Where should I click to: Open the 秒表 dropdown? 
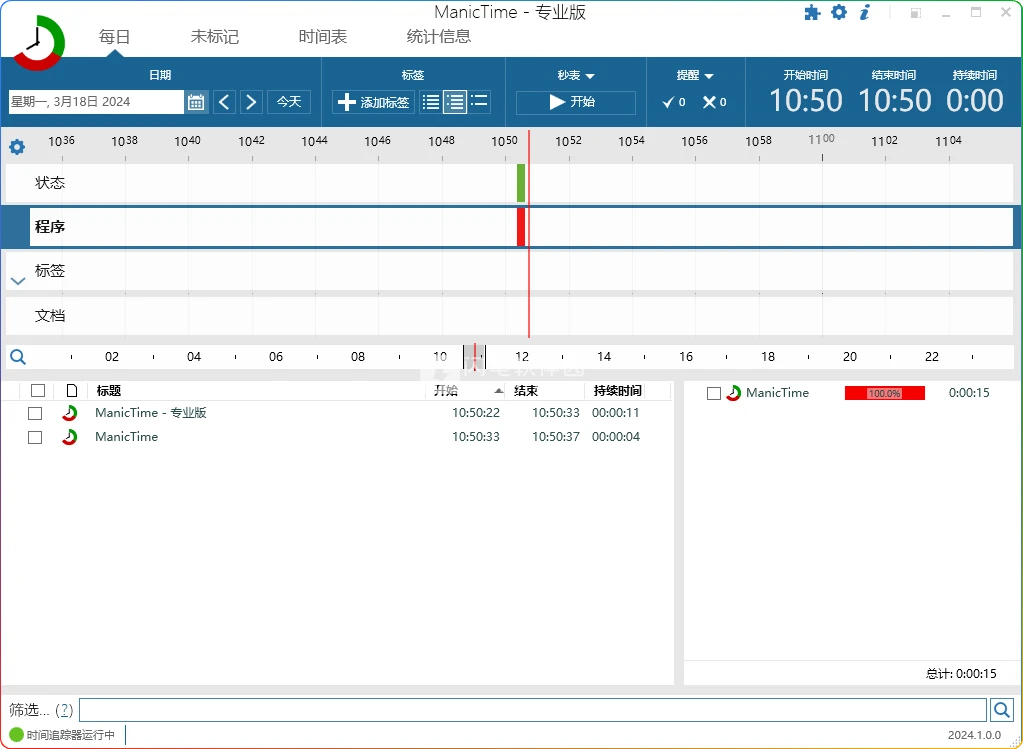pyautogui.click(x=576, y=76)
